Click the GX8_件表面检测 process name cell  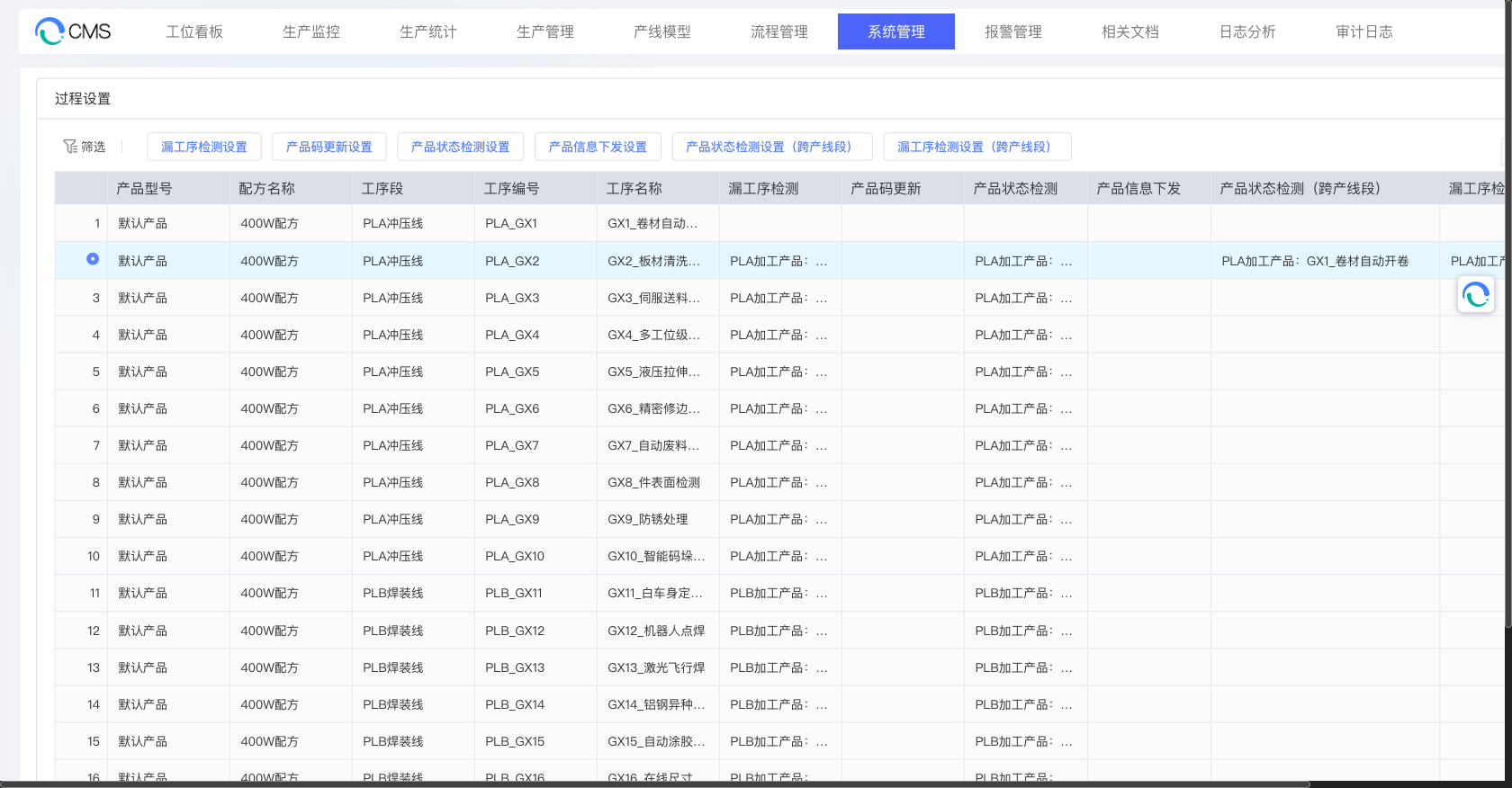point(653,482)
